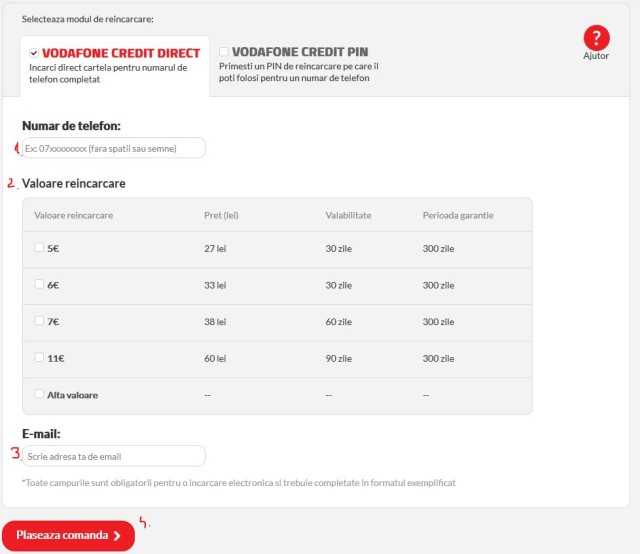Switch to Vodafone Credit PIN tab

(x=300, y=53)
